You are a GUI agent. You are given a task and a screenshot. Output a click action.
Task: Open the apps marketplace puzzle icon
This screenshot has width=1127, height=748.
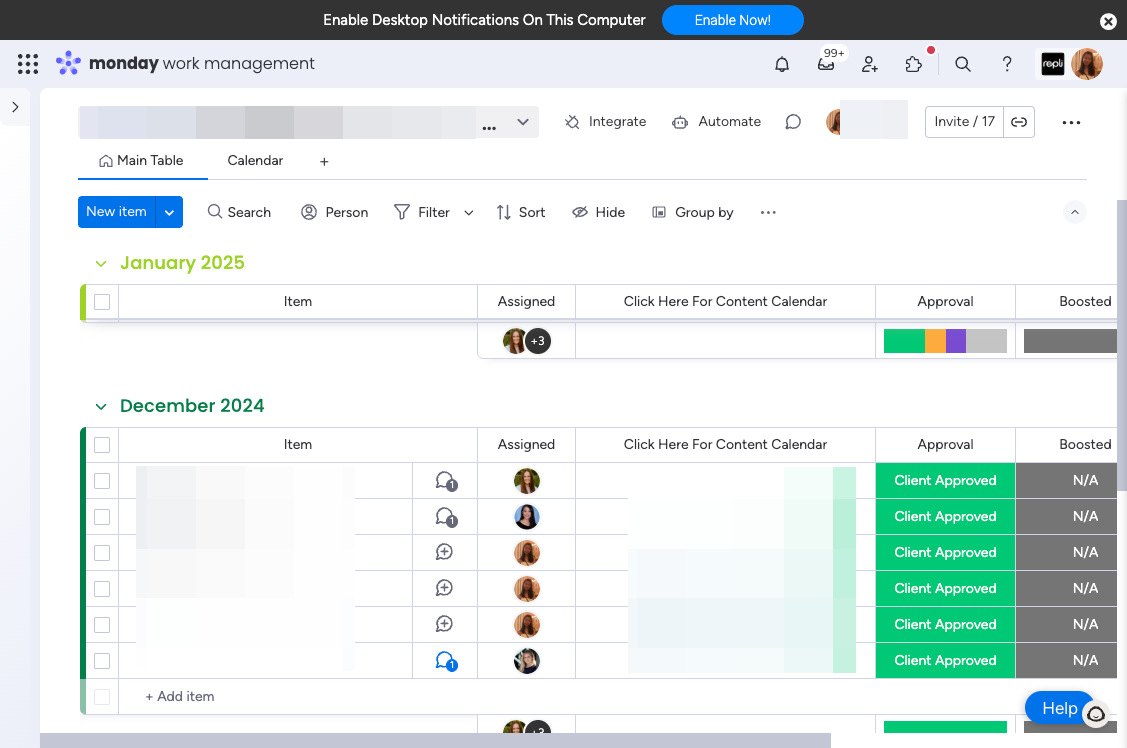pyautogui.click(x=914, y=65)
